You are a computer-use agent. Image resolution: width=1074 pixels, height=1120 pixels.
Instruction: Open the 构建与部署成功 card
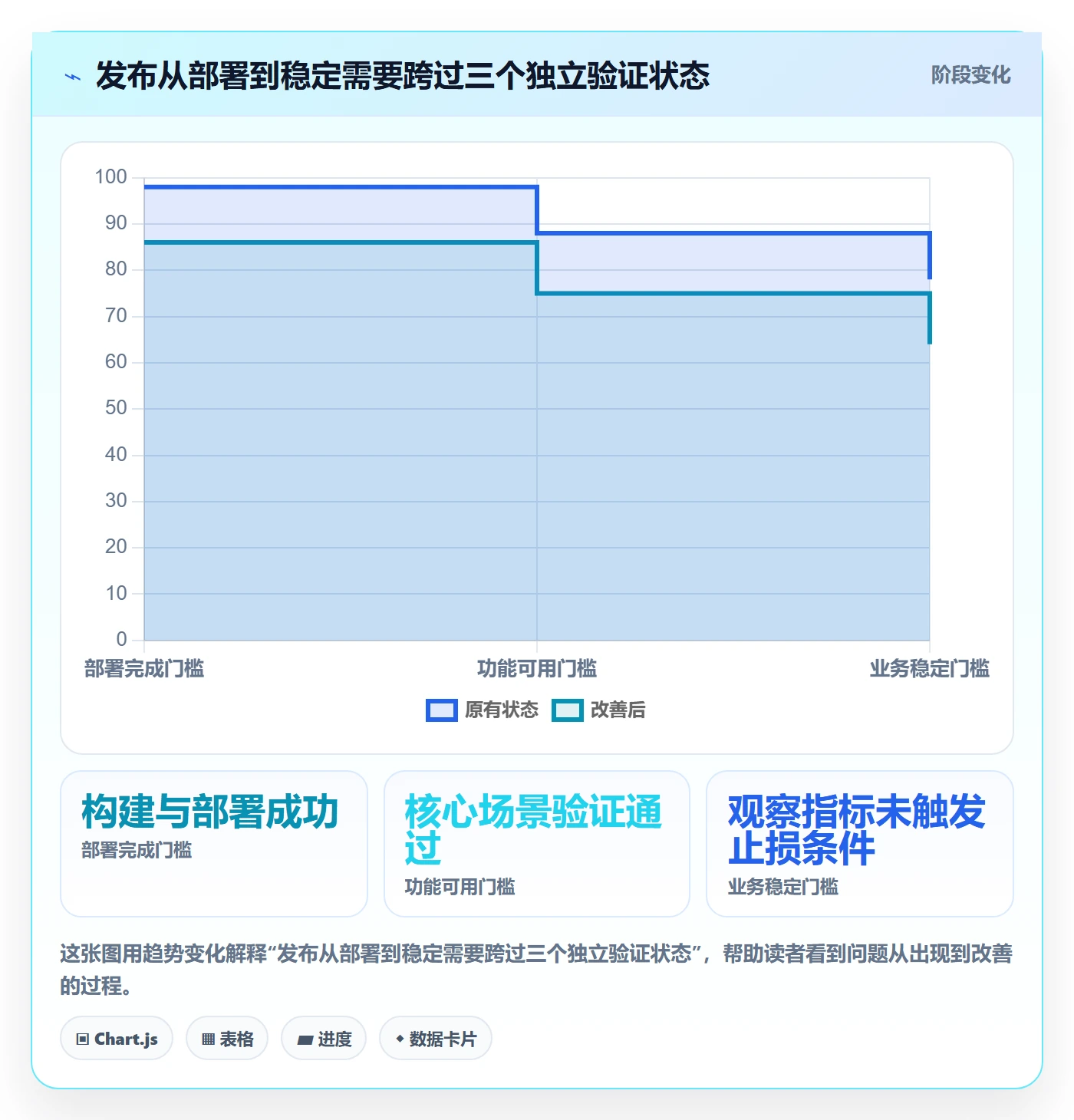pyautogui.click(x=214, y=844)
